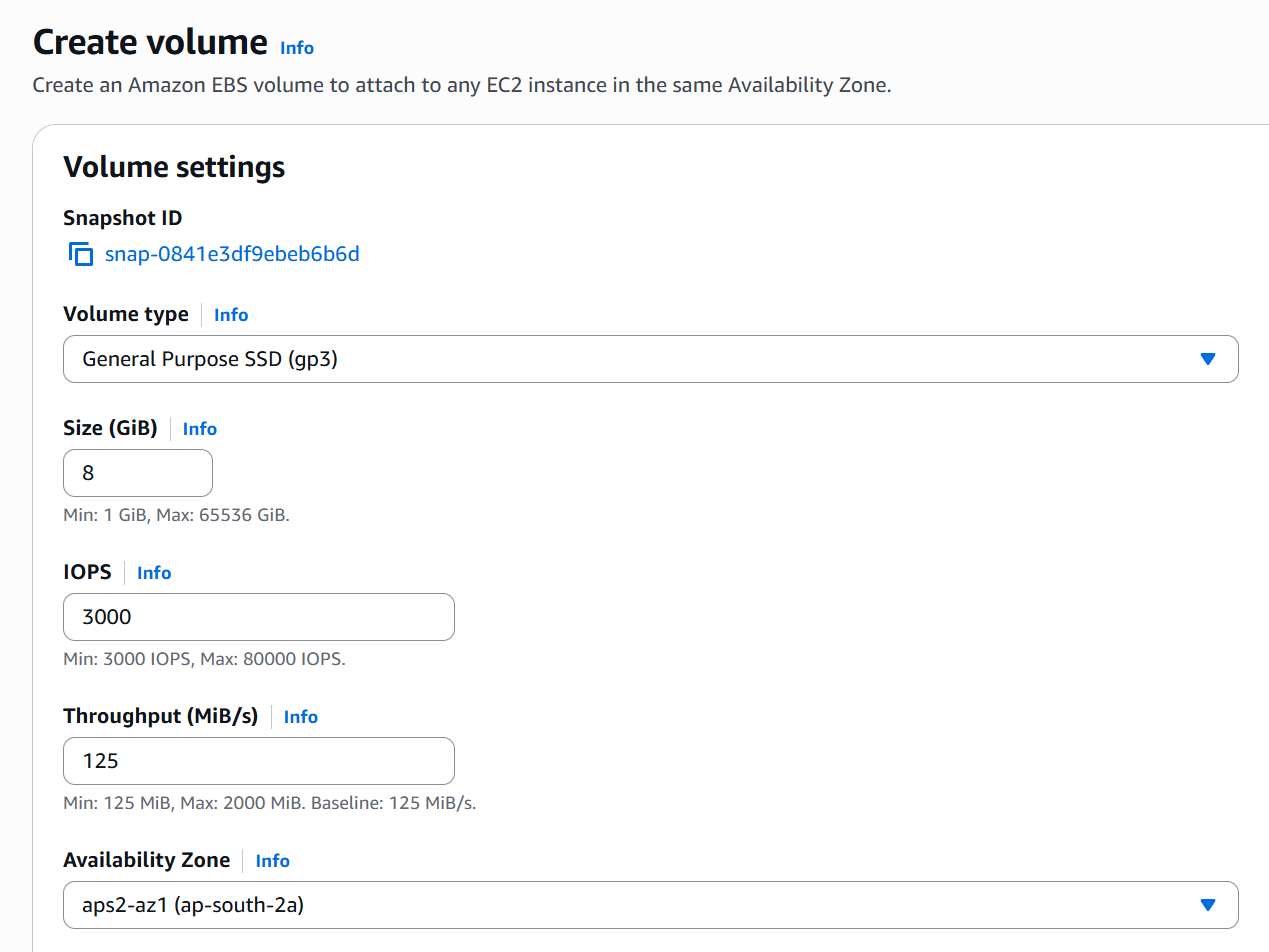Click the Availability Zone field label
This screenshot has height=952, width=1269.
point(146,860)
